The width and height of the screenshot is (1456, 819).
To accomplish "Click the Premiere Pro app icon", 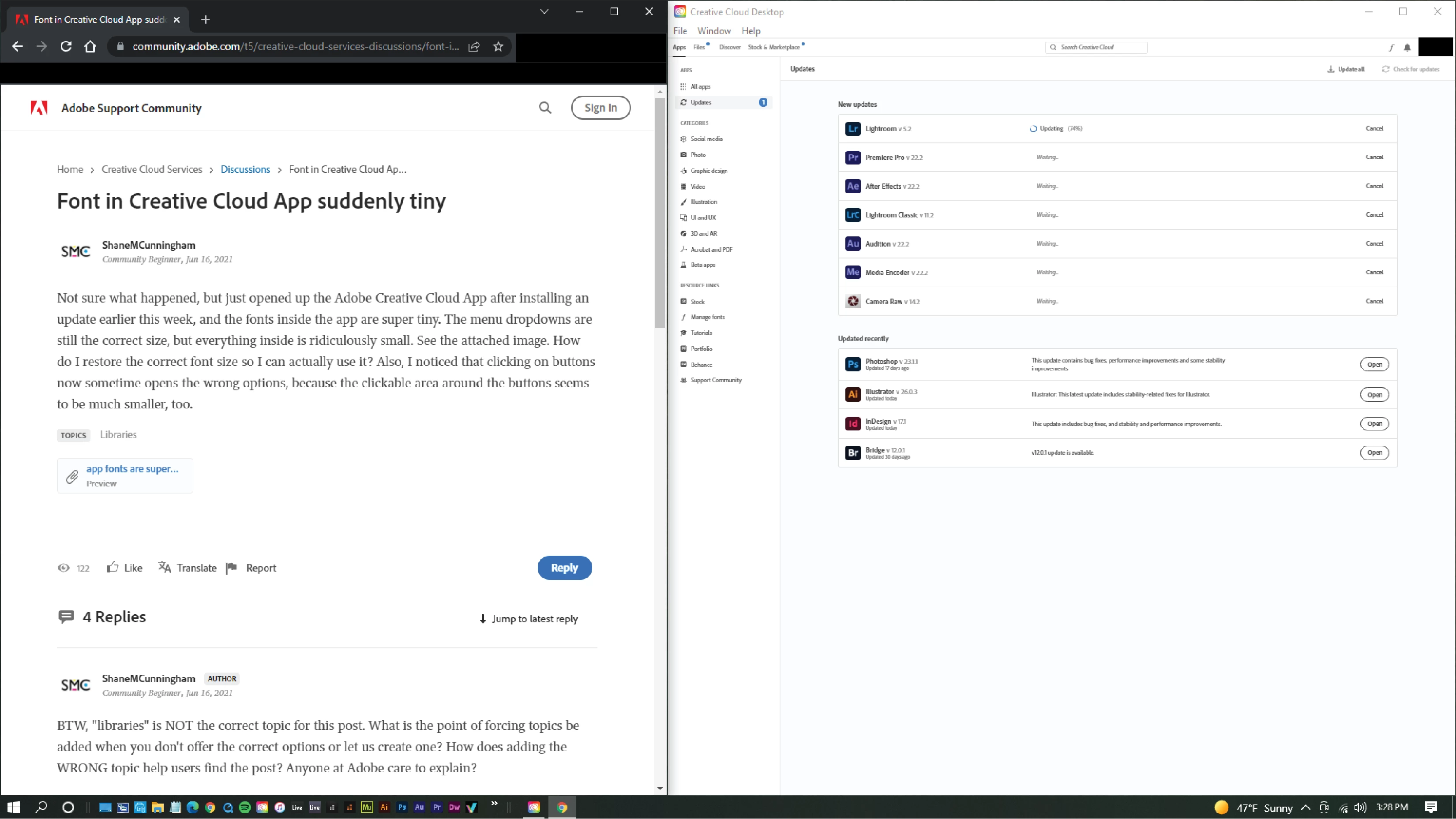I will point(852,157).
